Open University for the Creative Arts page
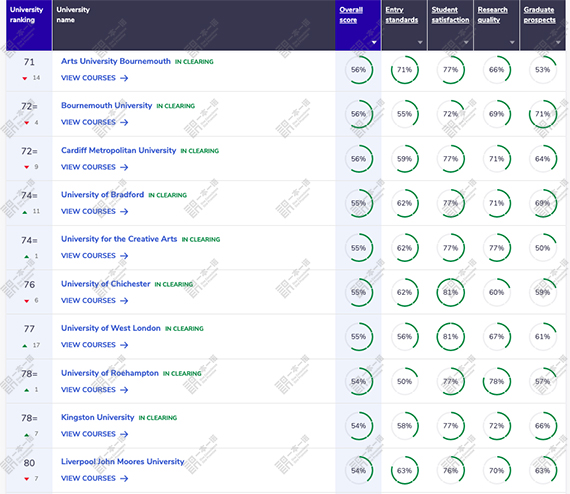This screenshot has height=494, width=570. point(119,239)
